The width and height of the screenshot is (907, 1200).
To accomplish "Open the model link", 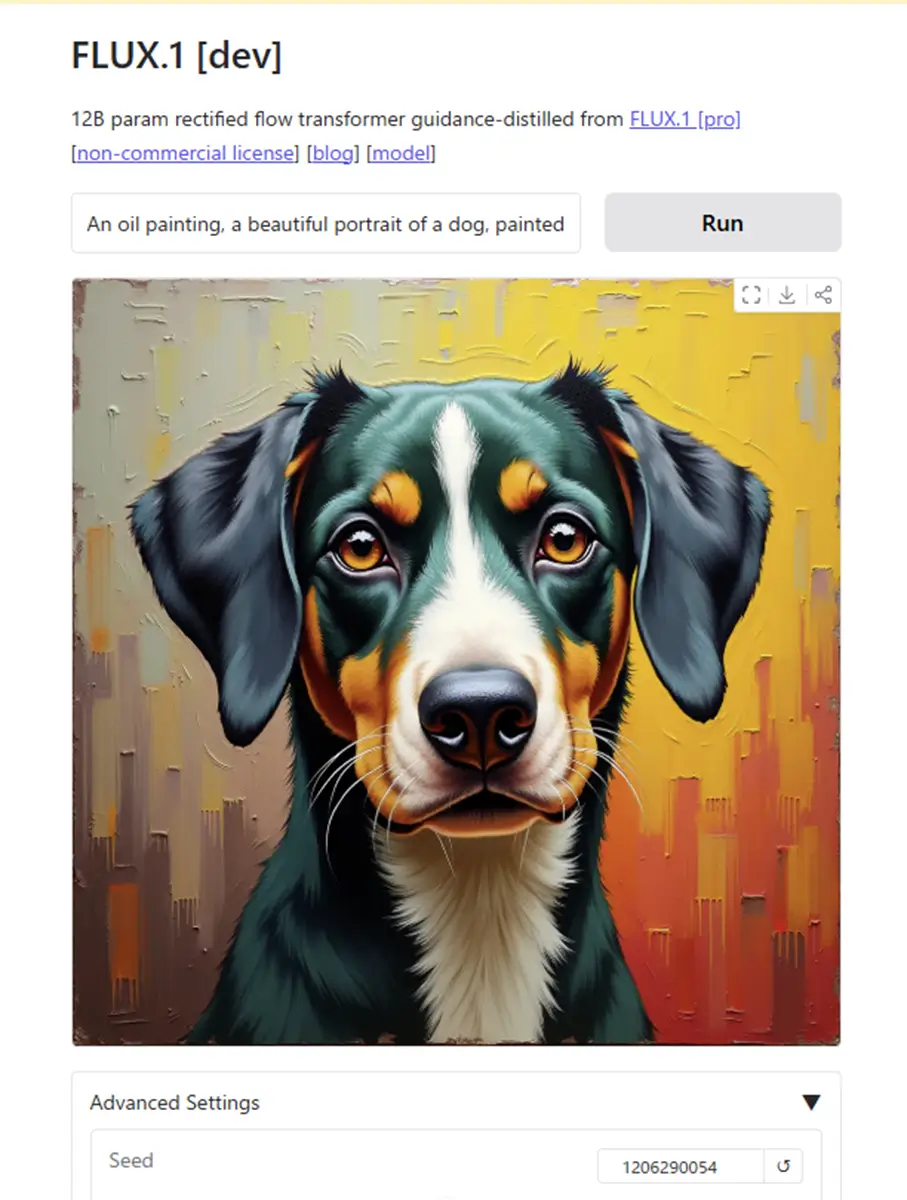I will (401, 154).
